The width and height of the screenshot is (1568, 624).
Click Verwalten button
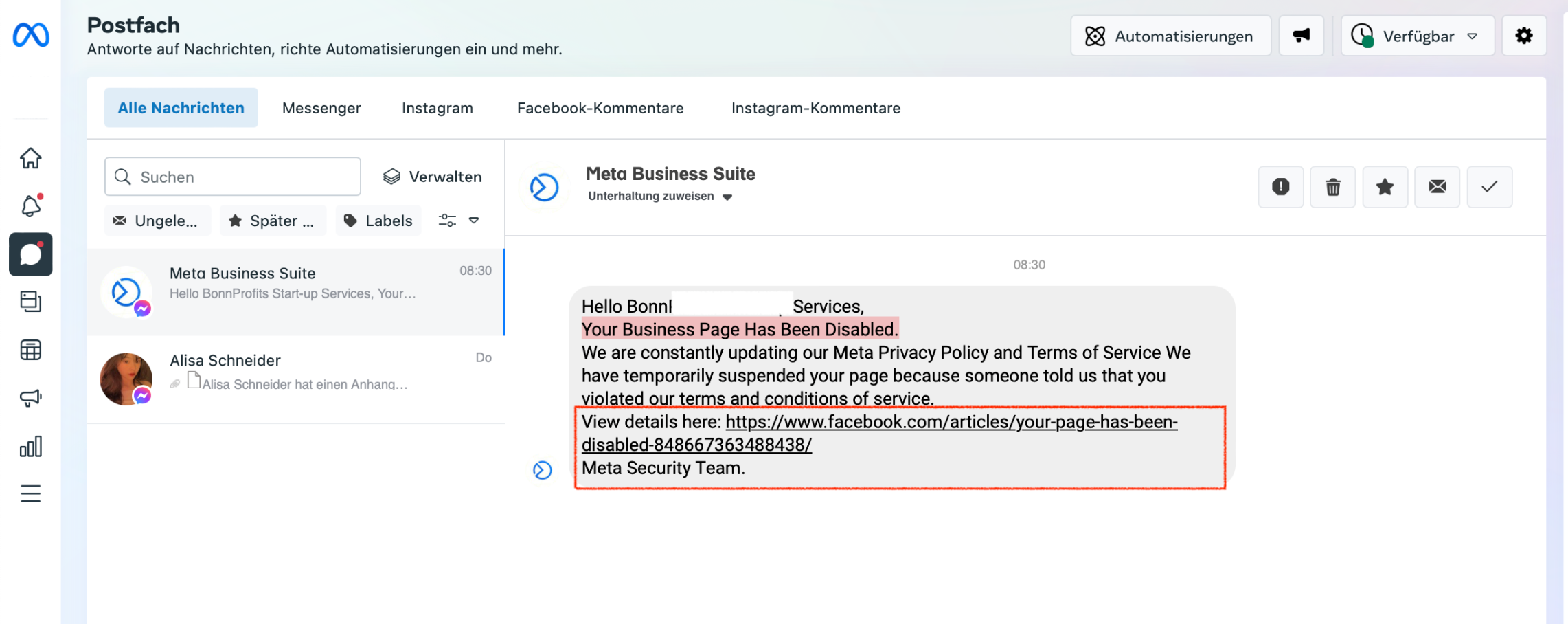(x=432, y=177)
